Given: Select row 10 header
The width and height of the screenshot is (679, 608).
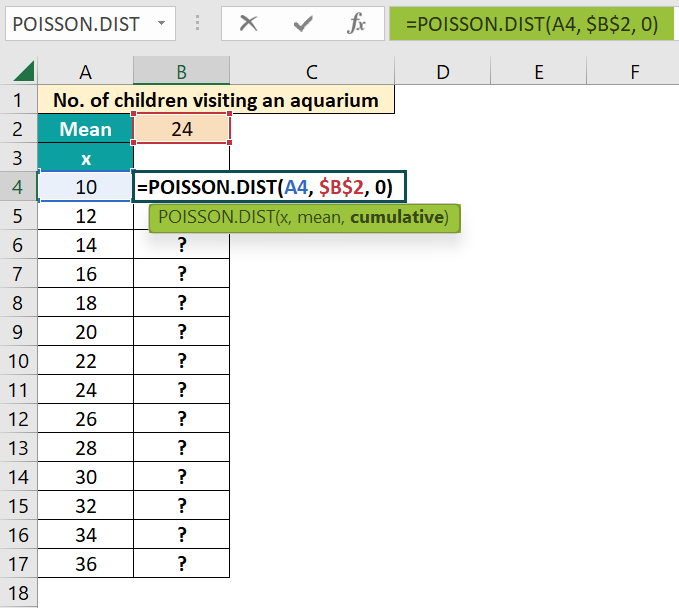Looking at the screenshot, I should pyautogui.click(x=18, y=361).
